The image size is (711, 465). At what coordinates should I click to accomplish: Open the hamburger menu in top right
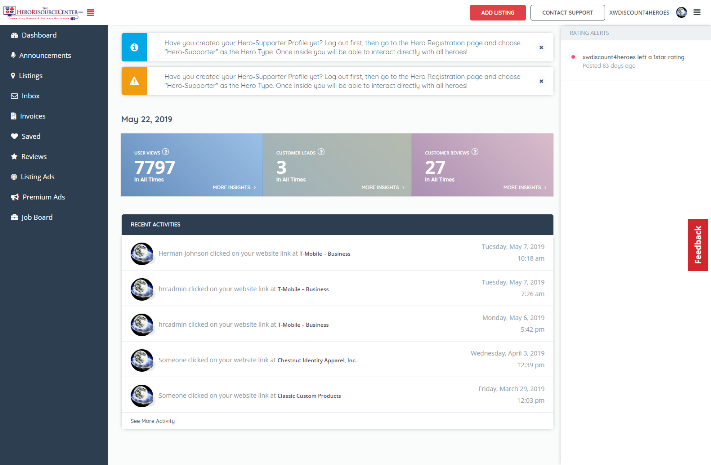tap(697, 12)
